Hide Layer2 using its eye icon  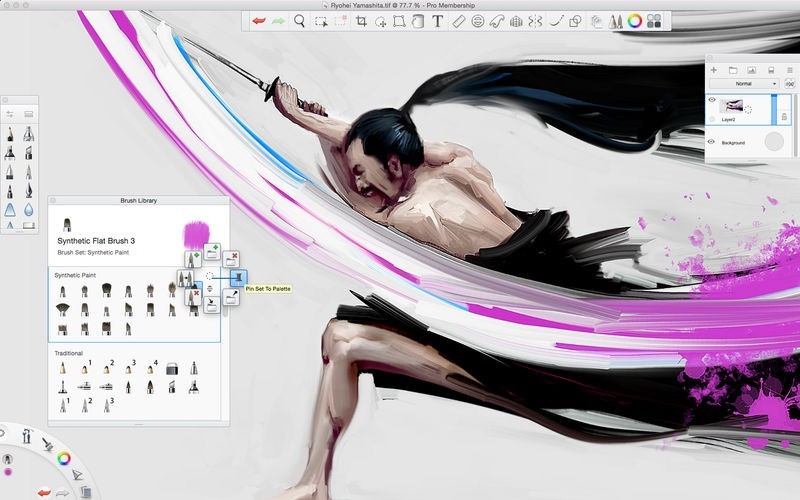click(712, 100)
